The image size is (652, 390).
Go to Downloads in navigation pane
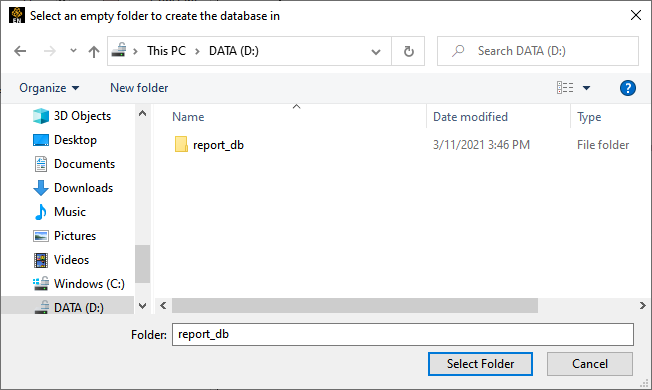(x=73, y=188)
